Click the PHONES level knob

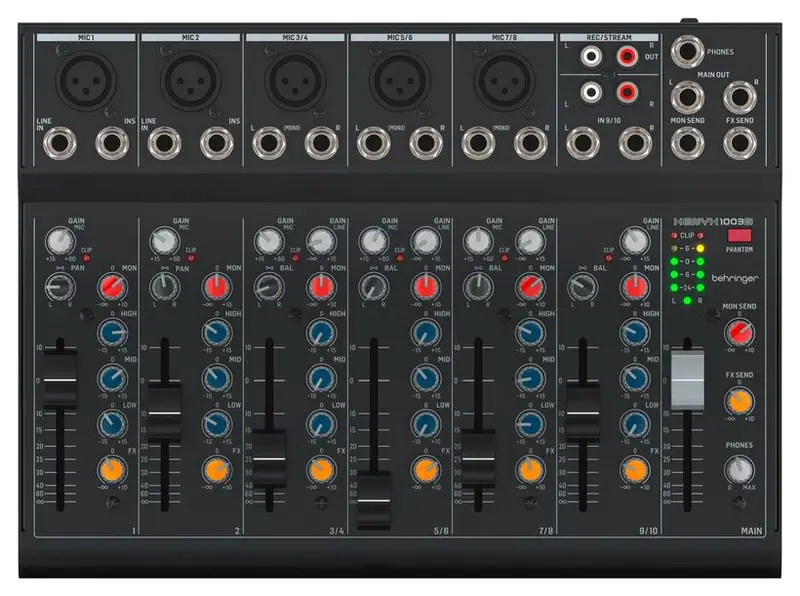click(x=739, y=470)
